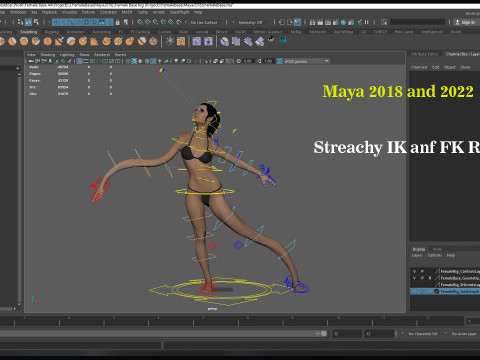This screenshot has width=480, height=360.
Task: Click select camera icon in panel toolbar
Action: [x=31, y=61]
